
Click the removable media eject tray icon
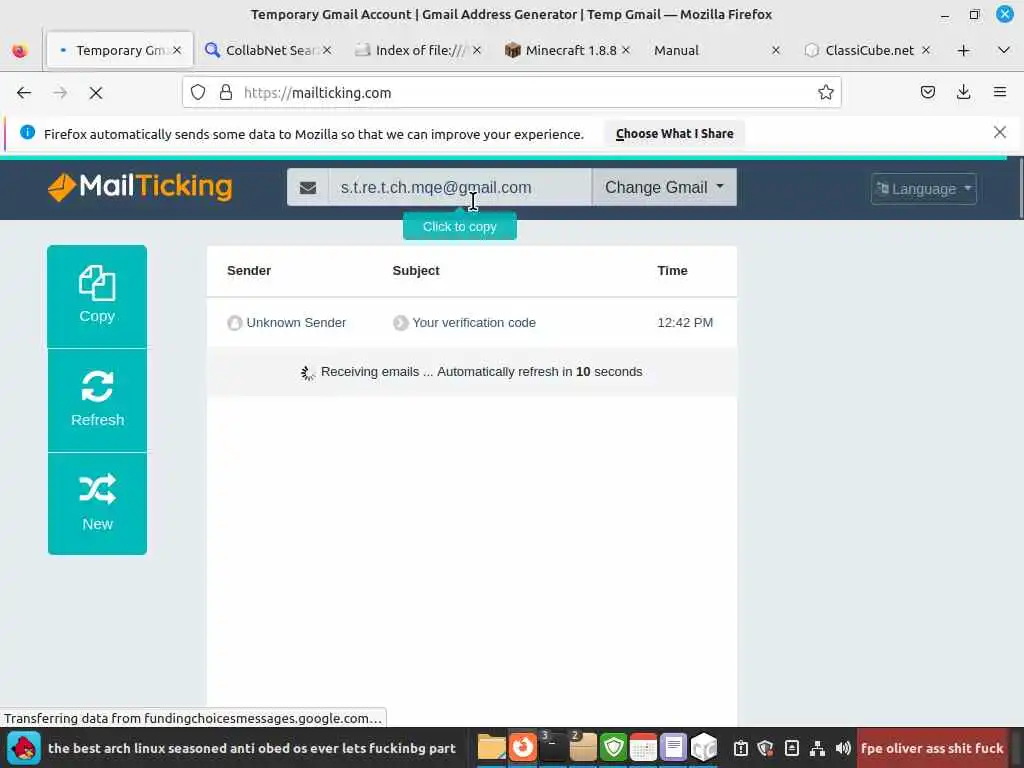tap(792, 748)
